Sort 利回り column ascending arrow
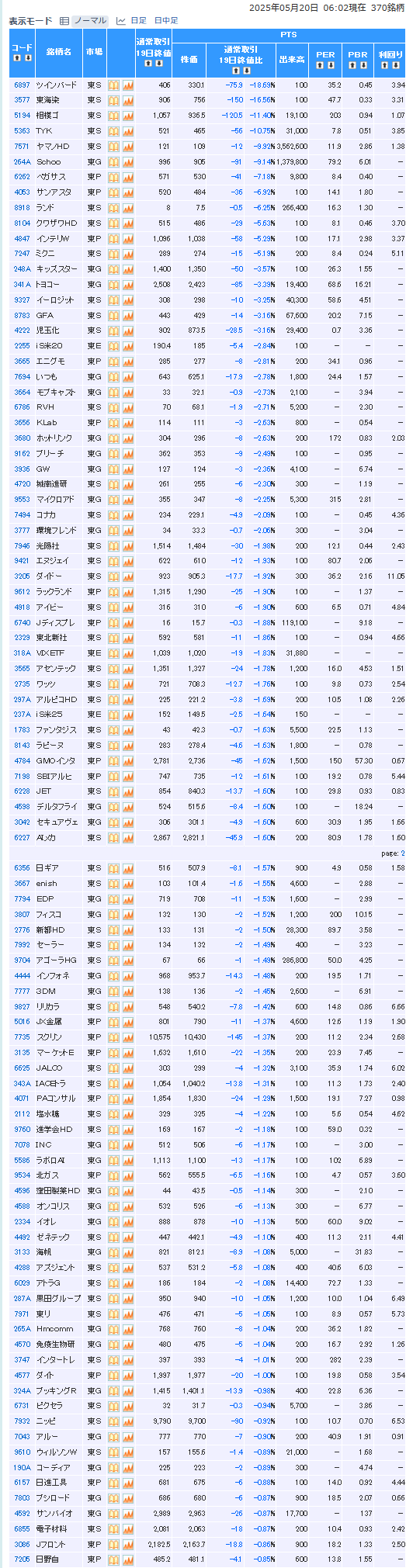The width and height of the screenshot is (413, 1568). tap(383, 64)
